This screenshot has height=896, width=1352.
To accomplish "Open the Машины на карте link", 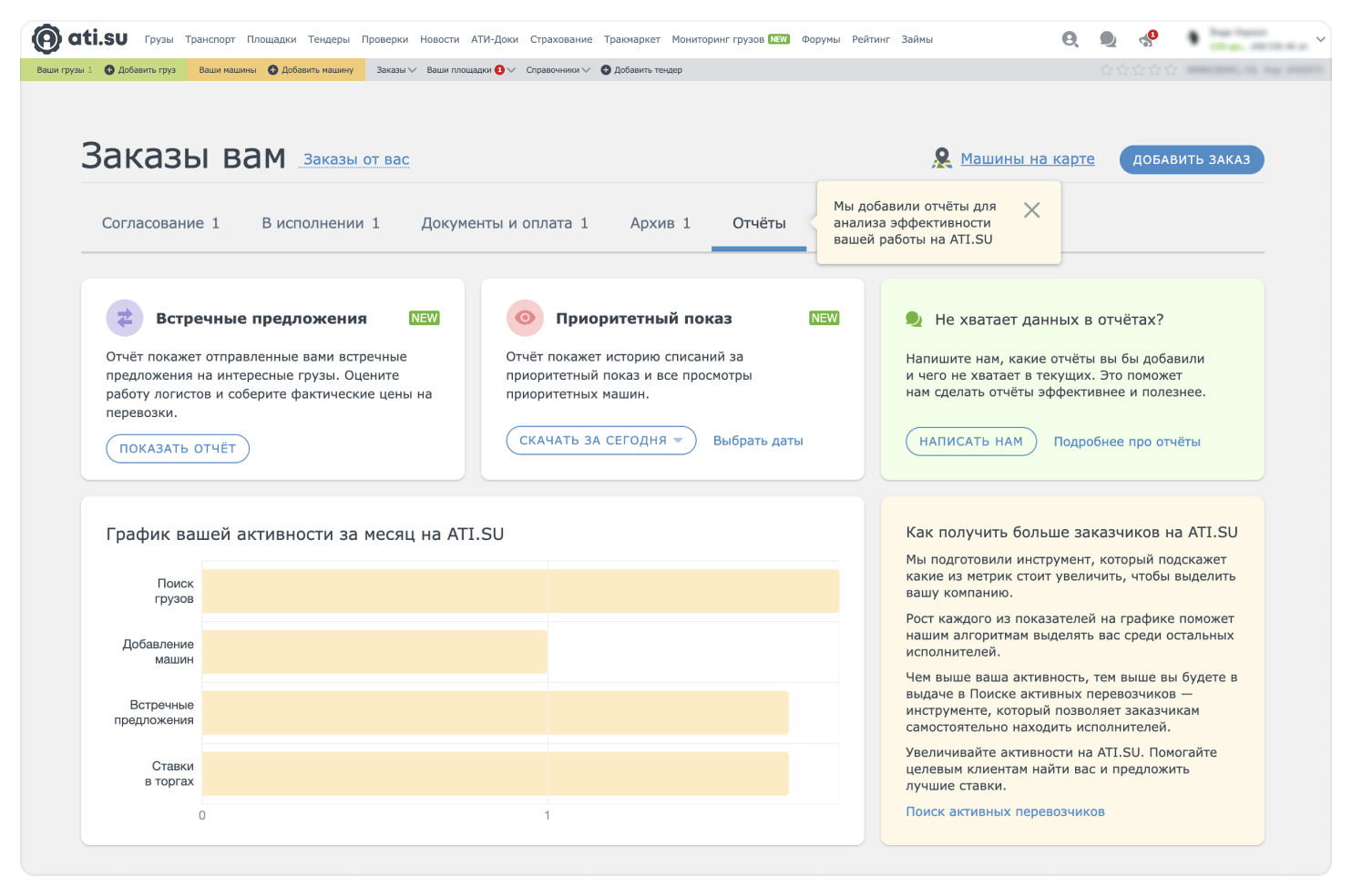I will coord(1028,158).
